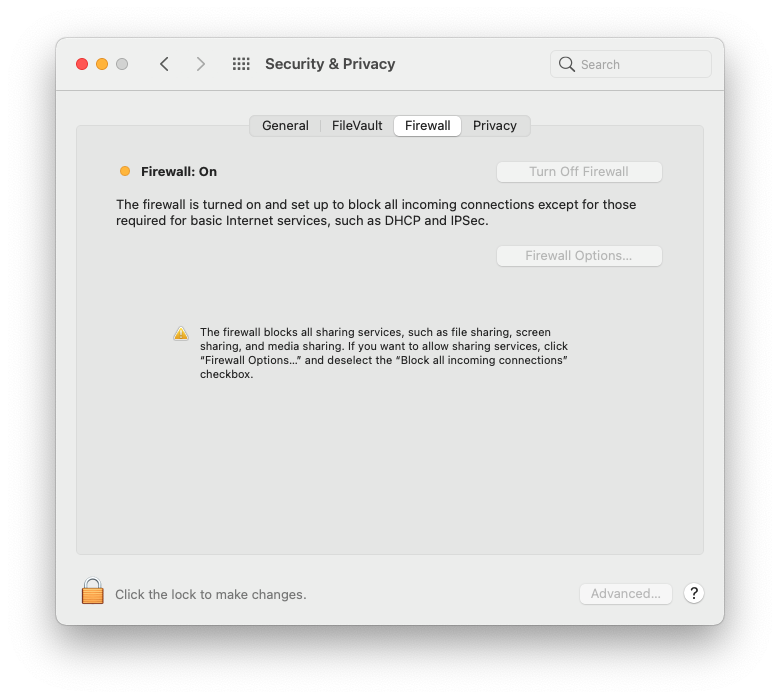Focus the Search input field
This screenshot has width=780, height=699.
pos(630,64)
